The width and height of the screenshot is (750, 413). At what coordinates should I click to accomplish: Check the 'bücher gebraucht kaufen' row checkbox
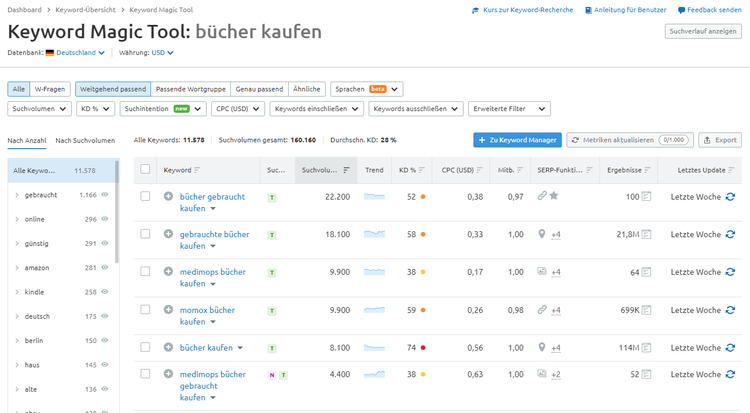click(145, 196)
